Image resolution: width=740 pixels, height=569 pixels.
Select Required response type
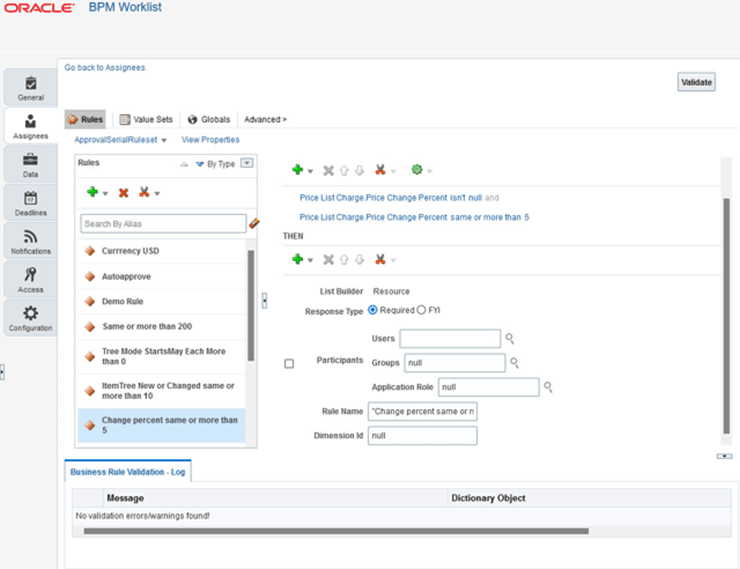click(373, 310)
